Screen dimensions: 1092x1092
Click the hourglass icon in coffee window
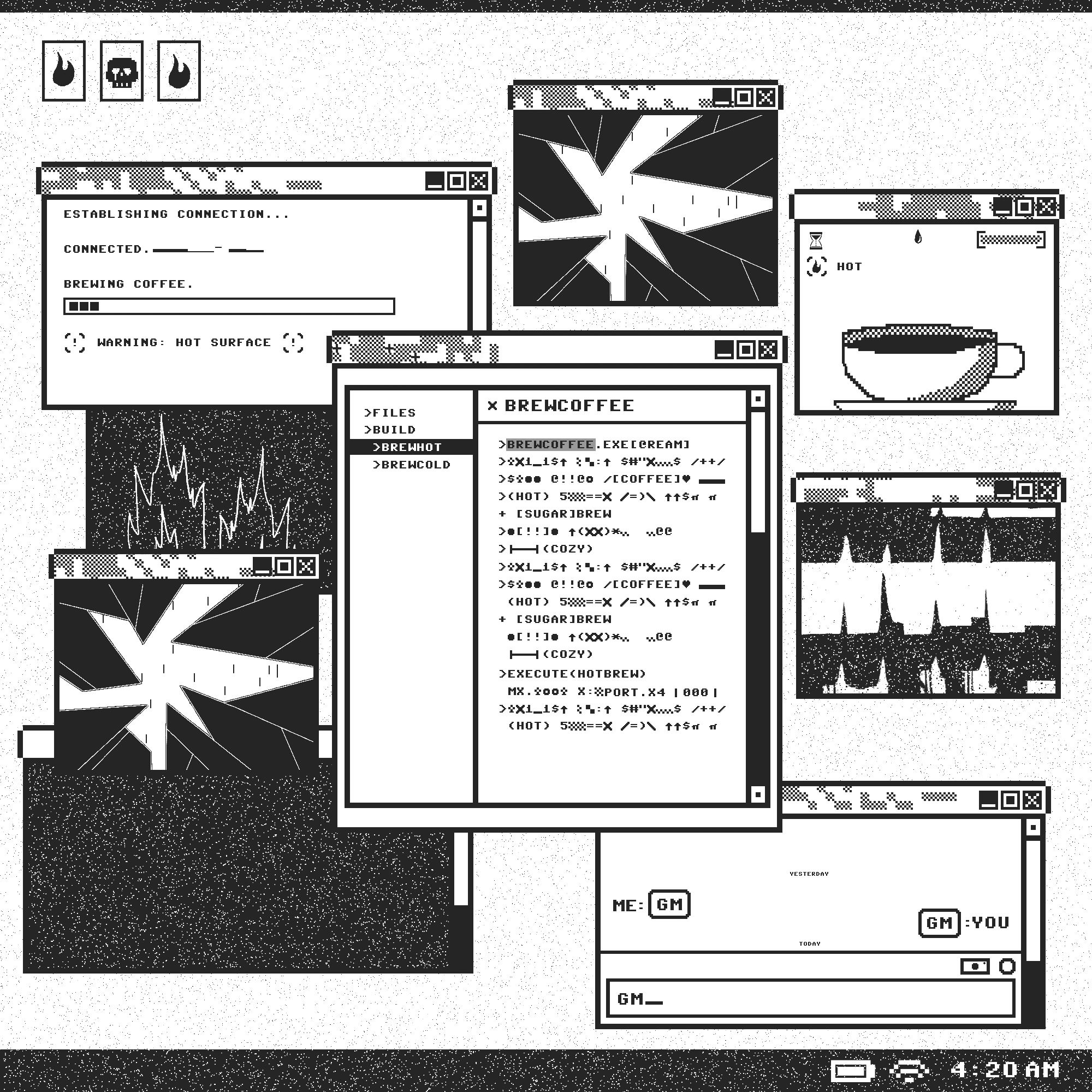(x=816, y=240)
